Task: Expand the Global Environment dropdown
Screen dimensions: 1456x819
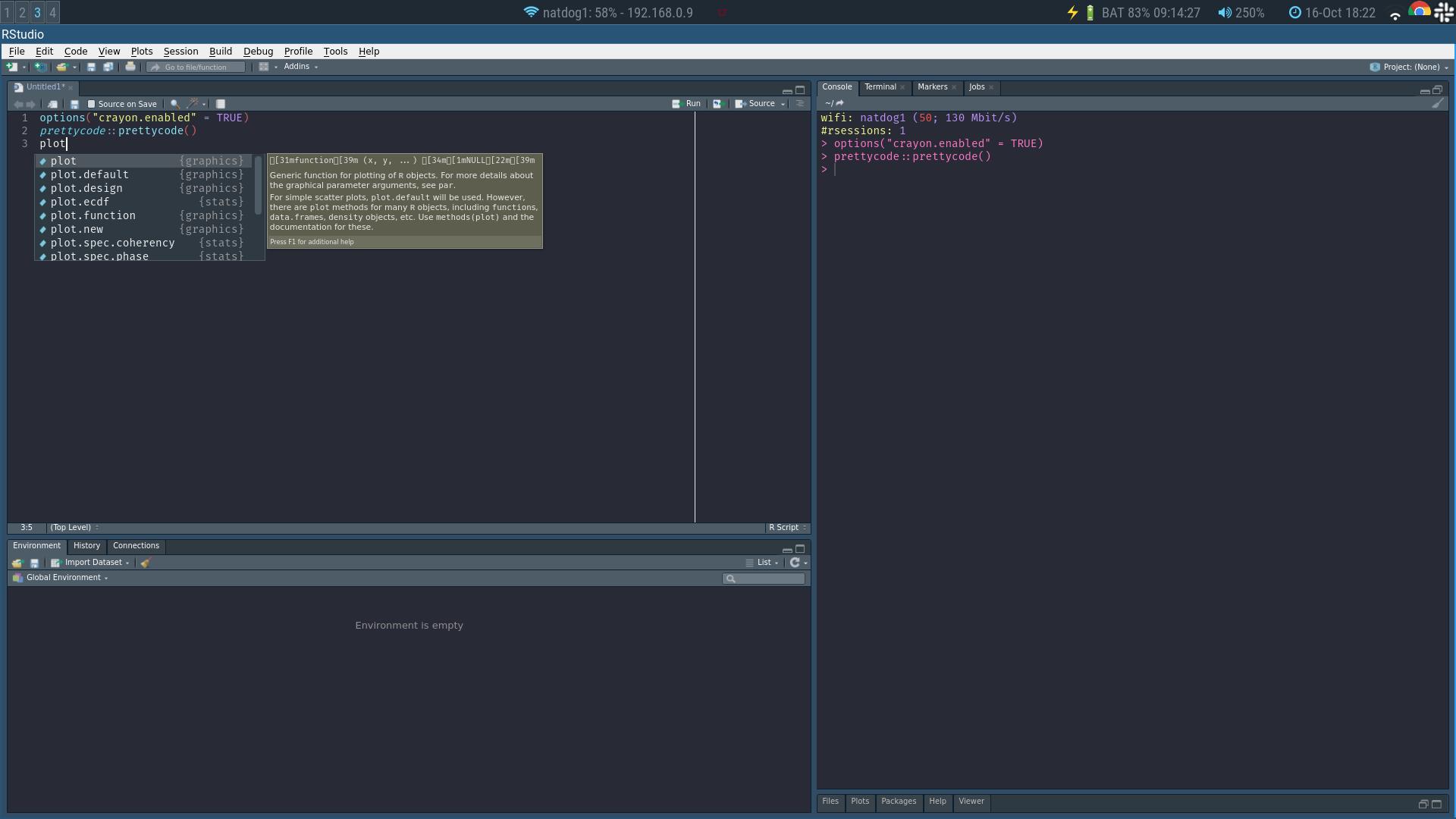Action: click(x=64, y=578)
